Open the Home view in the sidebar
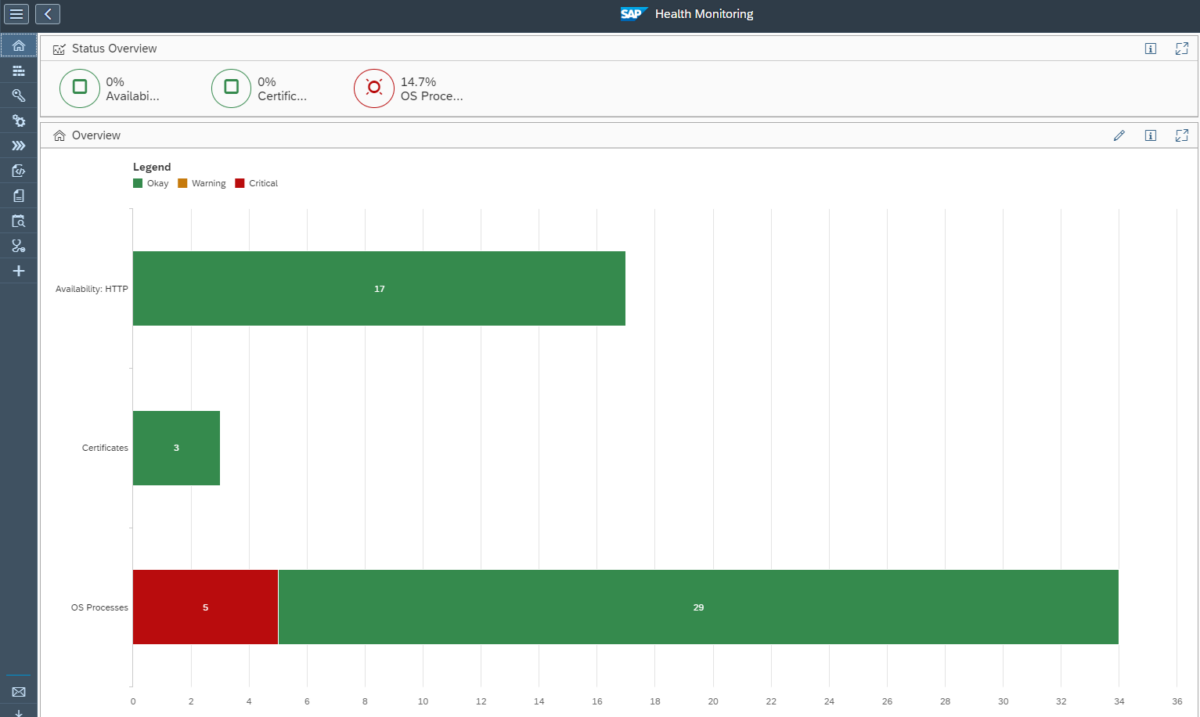 [x=18, y=45]
